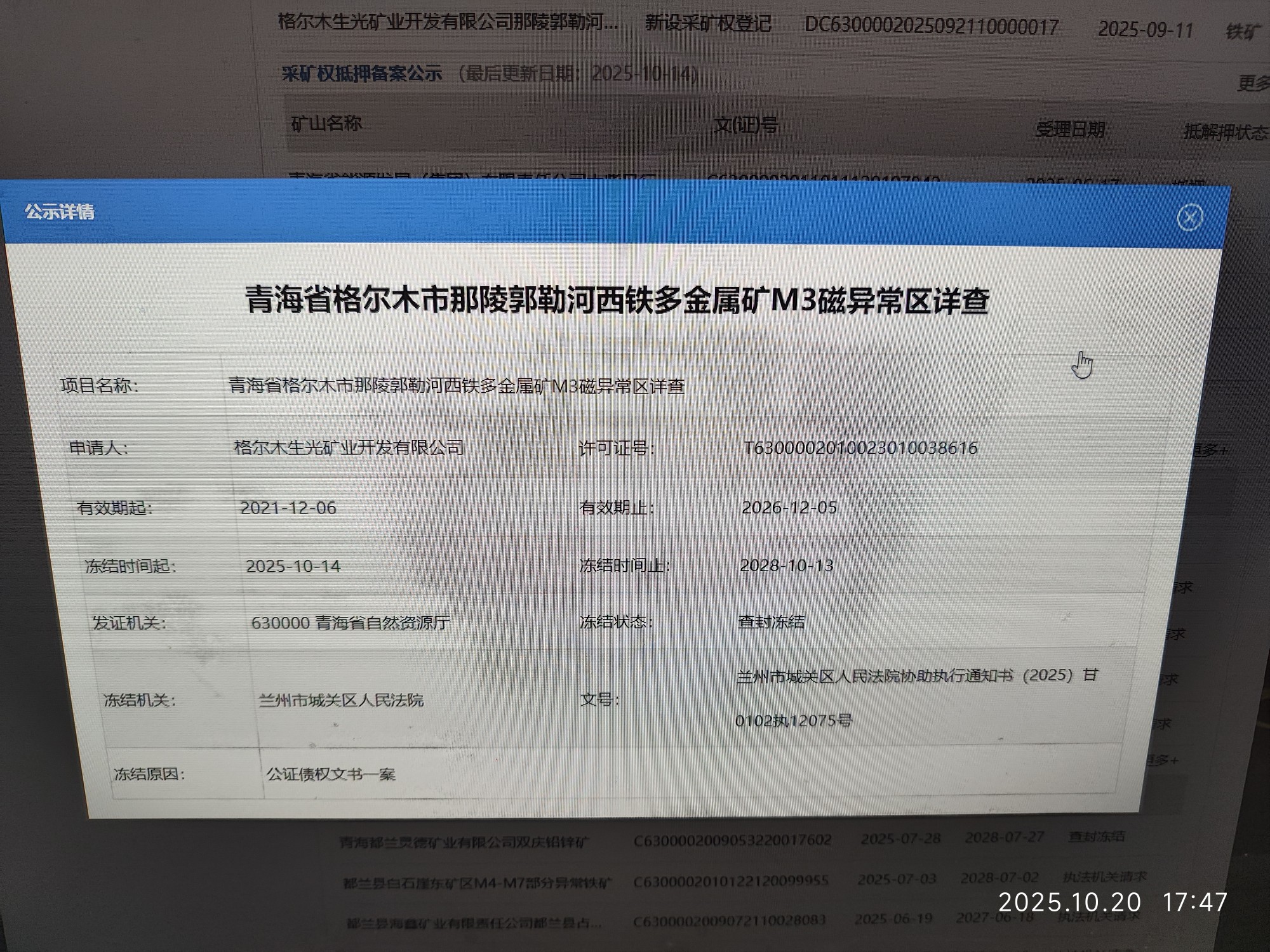Viewport: 1270px width, 952px height.
Task: Click the 查封冻结 status value in dialog
Action: [771, 621]
